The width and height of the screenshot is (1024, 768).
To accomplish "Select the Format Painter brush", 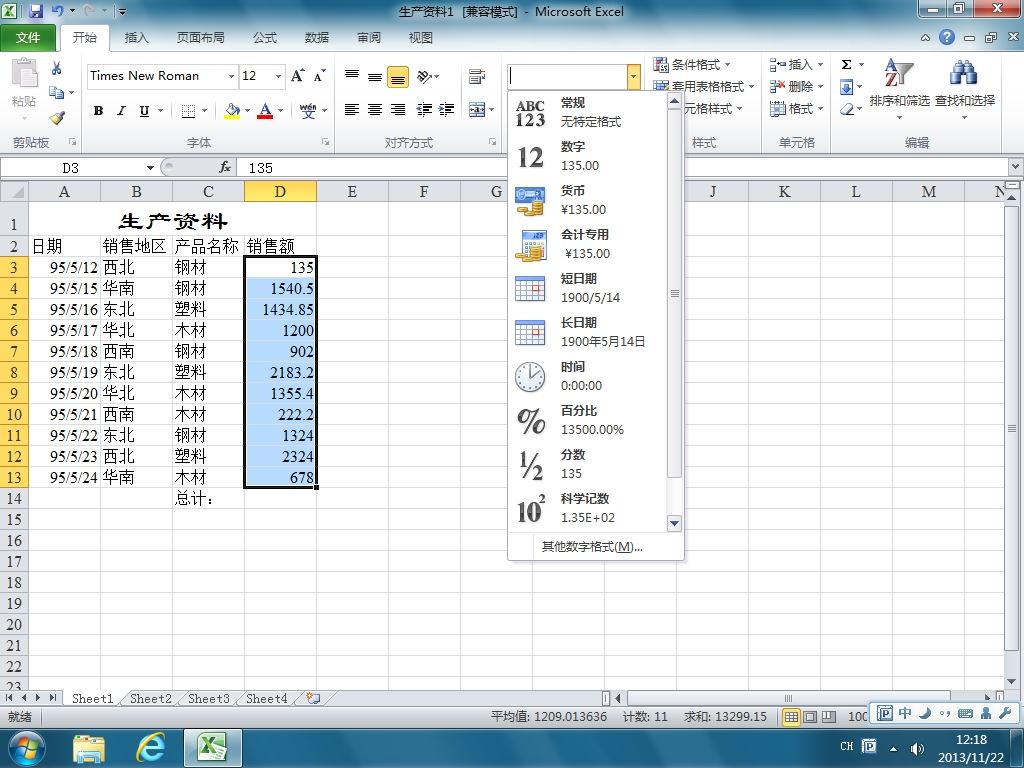I will (57, 118).
